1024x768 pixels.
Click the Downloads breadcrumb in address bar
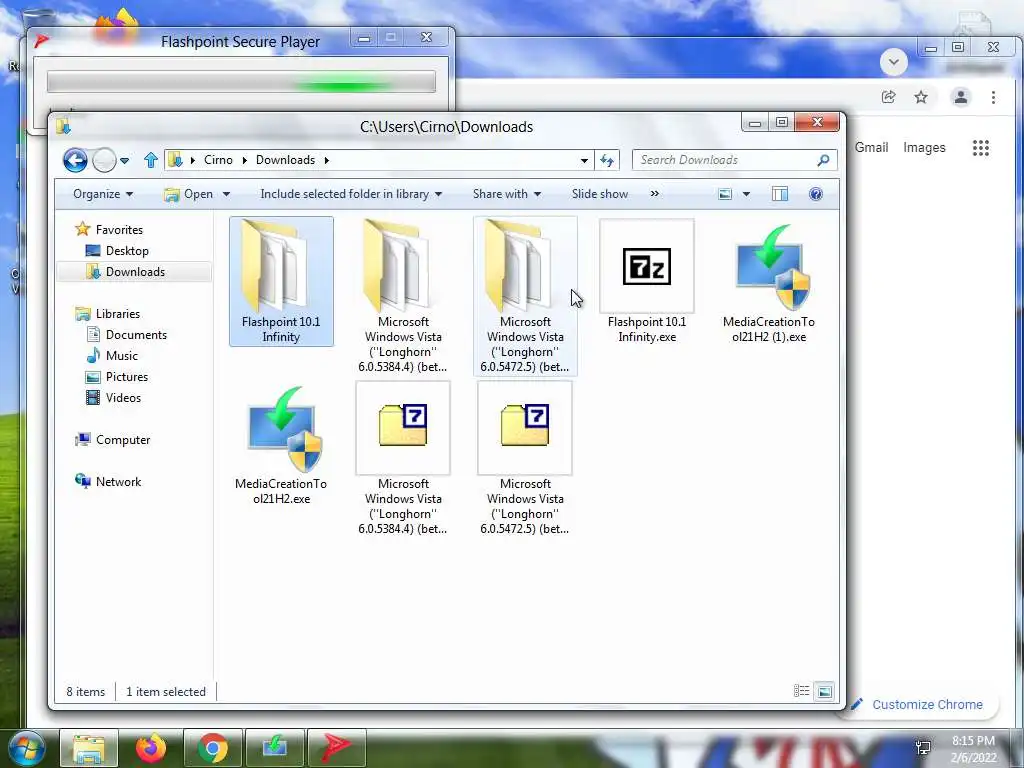click(285, 160)
